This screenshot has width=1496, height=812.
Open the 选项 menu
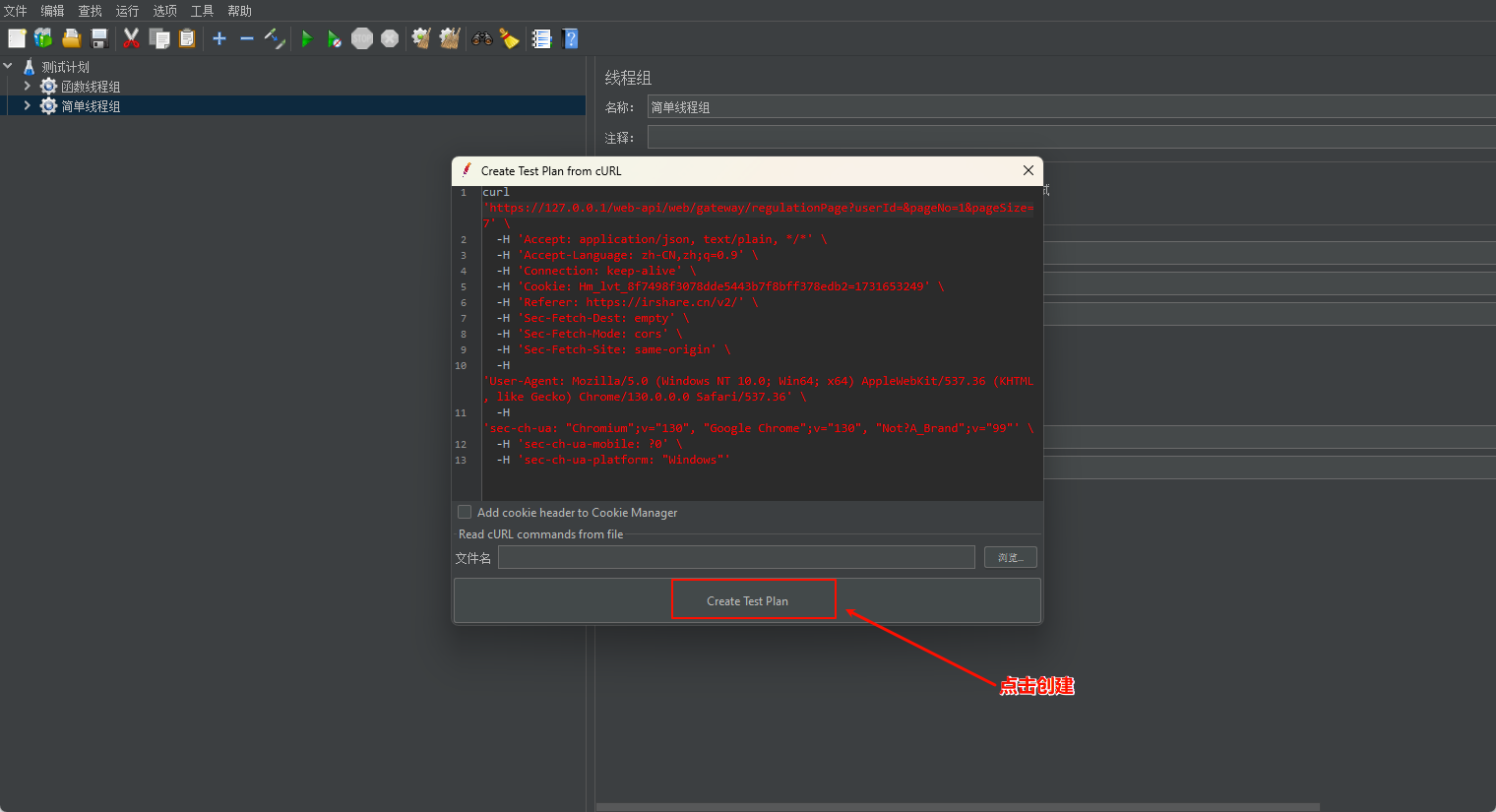point(164,11)
